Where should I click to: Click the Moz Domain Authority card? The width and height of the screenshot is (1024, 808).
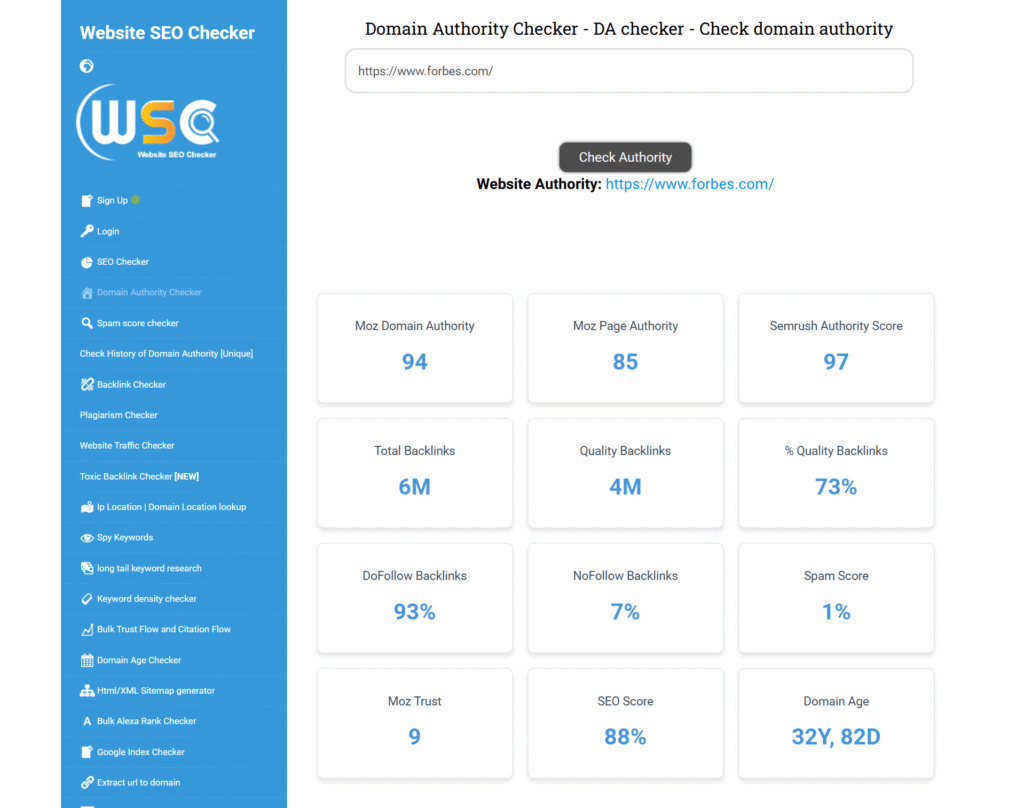click(x=415, y=348)
